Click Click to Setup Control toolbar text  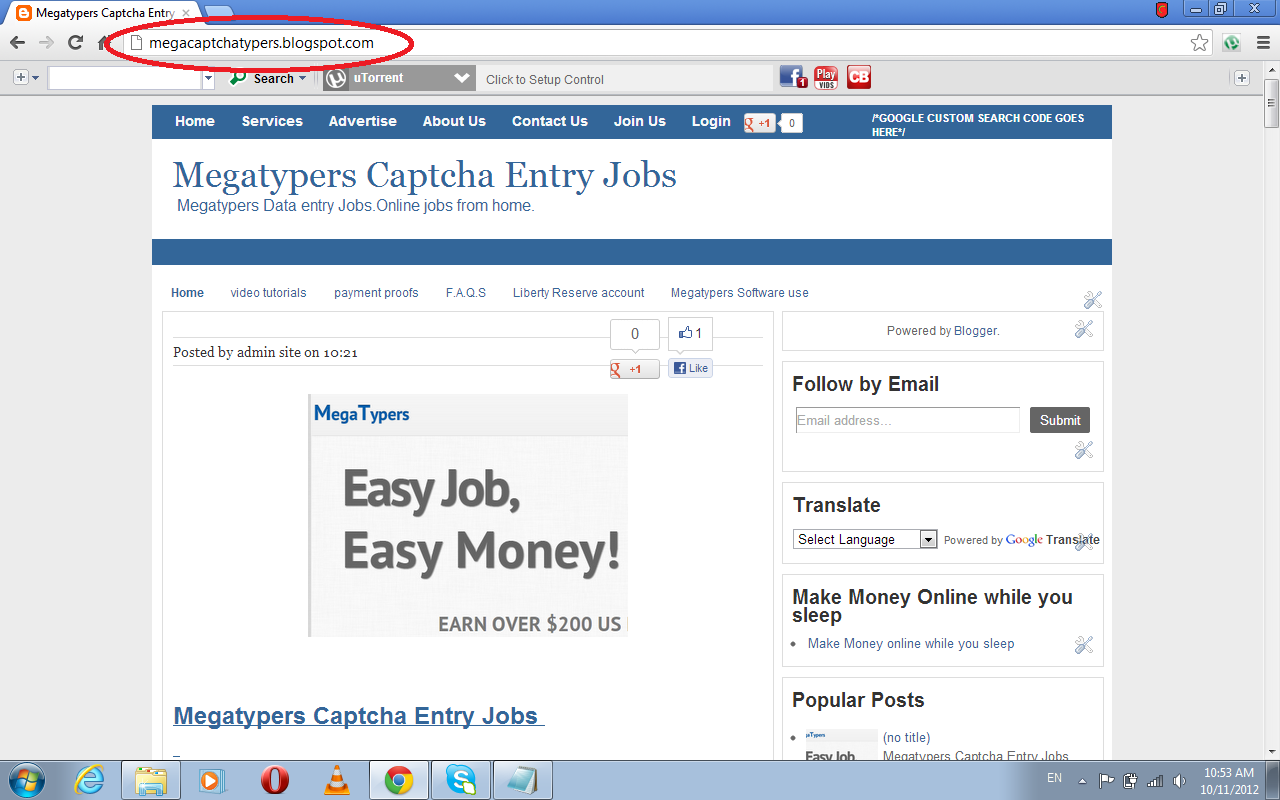click(x=545, y=79)
